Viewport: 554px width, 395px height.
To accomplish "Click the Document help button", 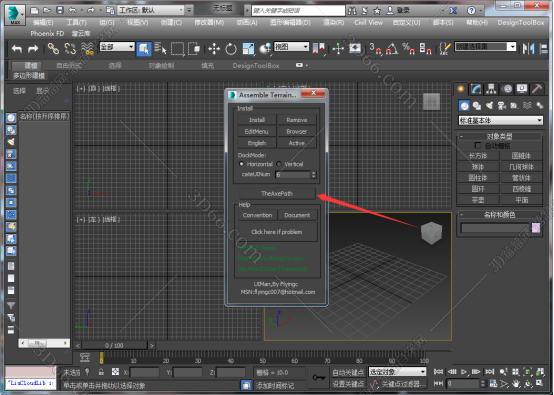I will pyautogui.click(x=297, y=215).
